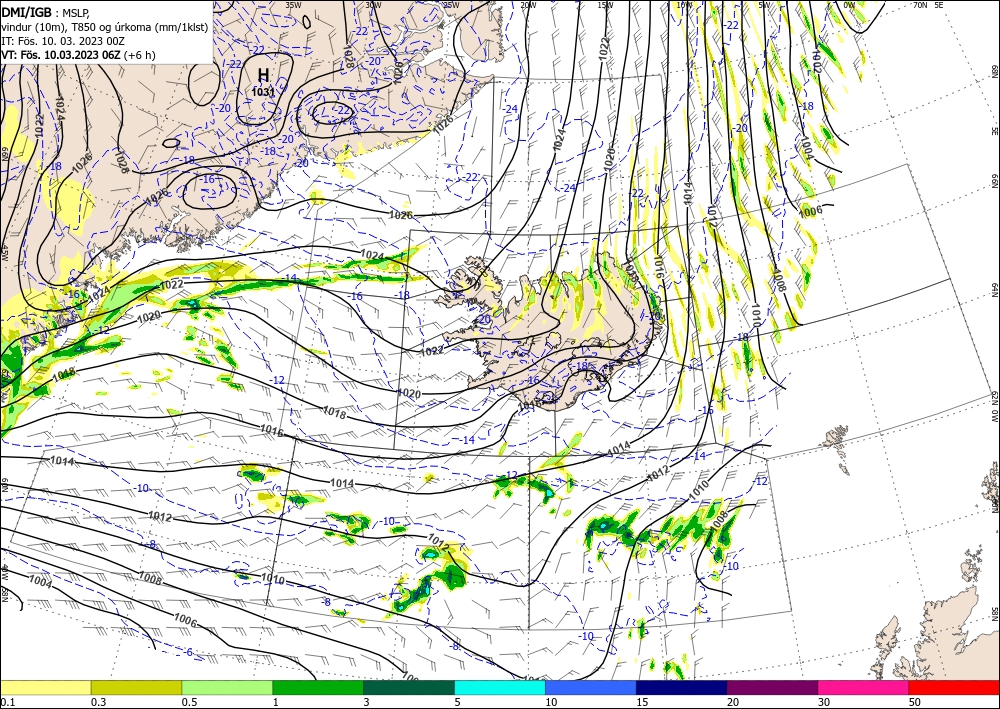Click the 0.1 legend value label
Viewport: 1000px width, 709px height.
click(x=6, y=702)
